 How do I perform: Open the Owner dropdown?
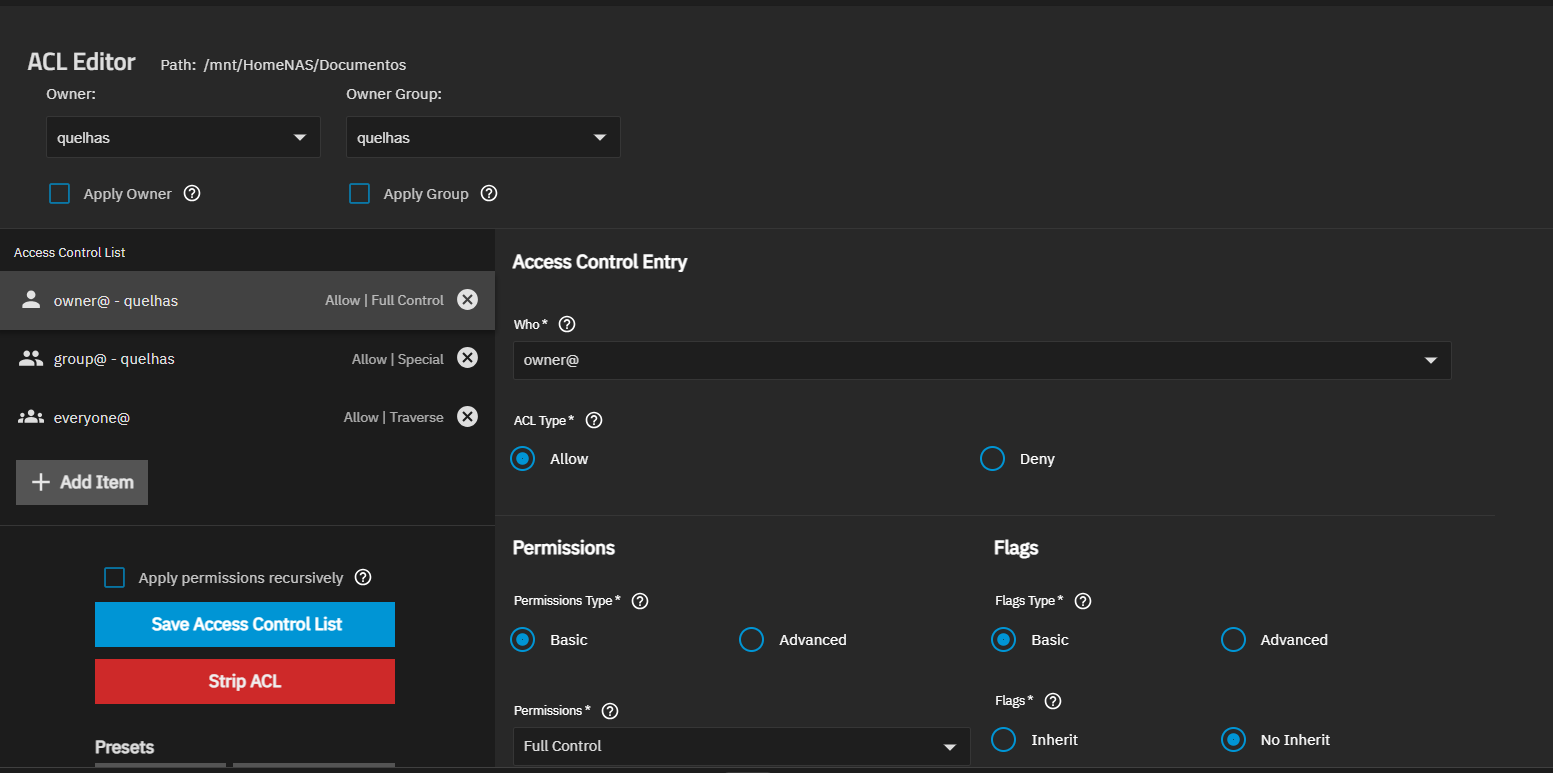[183, 138]
